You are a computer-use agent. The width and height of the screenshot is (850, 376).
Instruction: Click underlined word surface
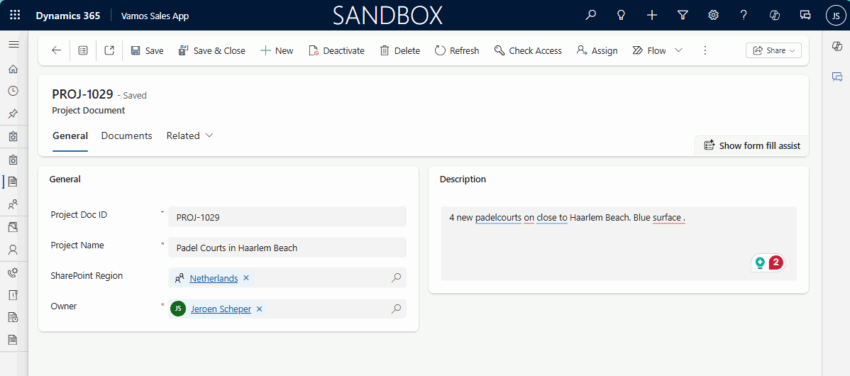(x=667, y=218)
